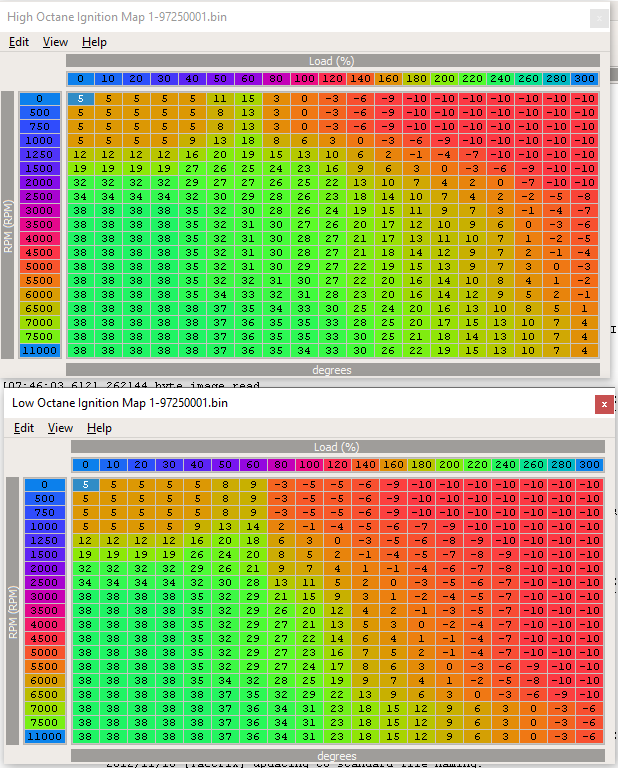618x768 pixels.
Task: Open Help menu in High Octane window
Action: [94, 42]
